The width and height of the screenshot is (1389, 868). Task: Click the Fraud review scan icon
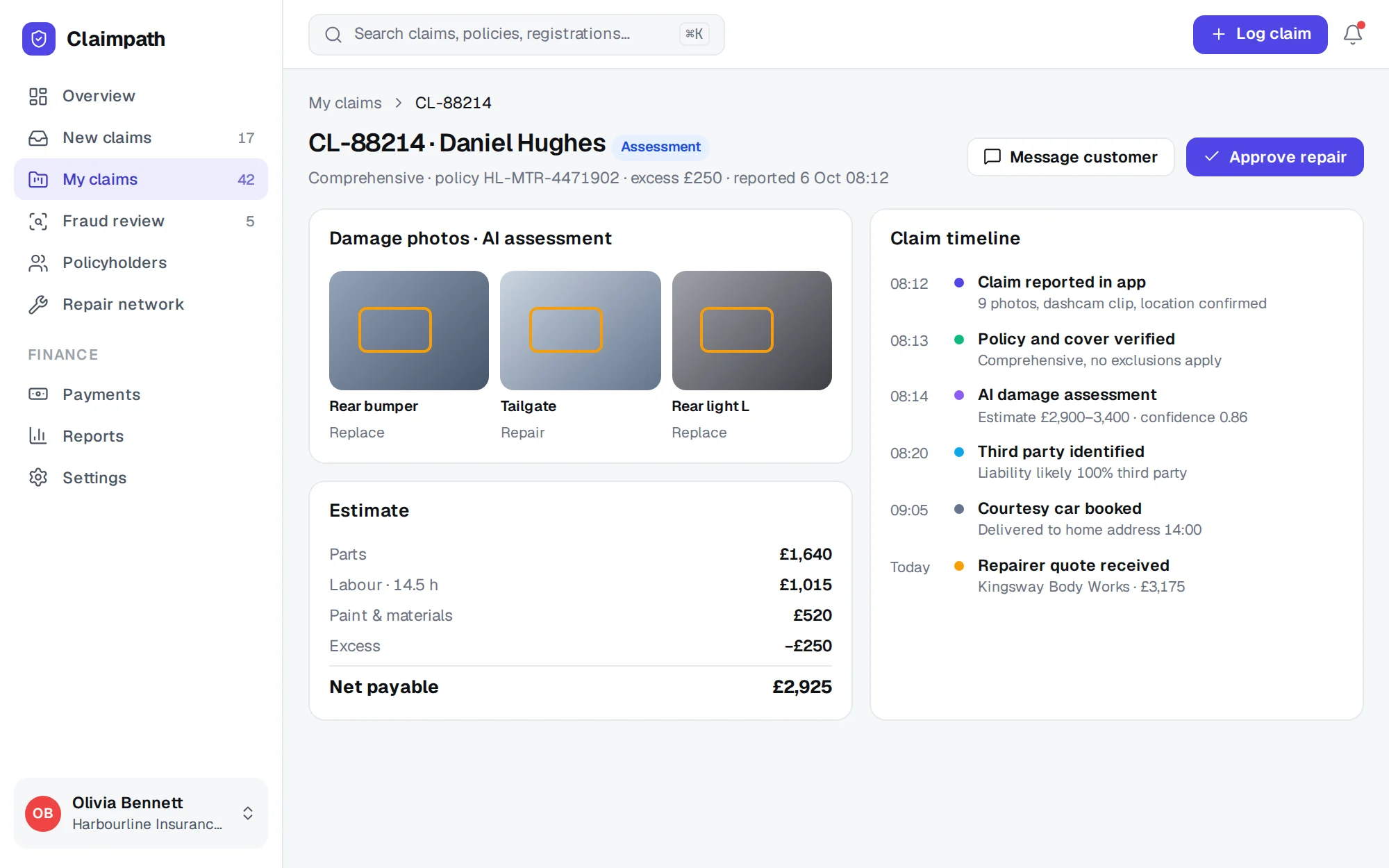[x=38, y=221]
